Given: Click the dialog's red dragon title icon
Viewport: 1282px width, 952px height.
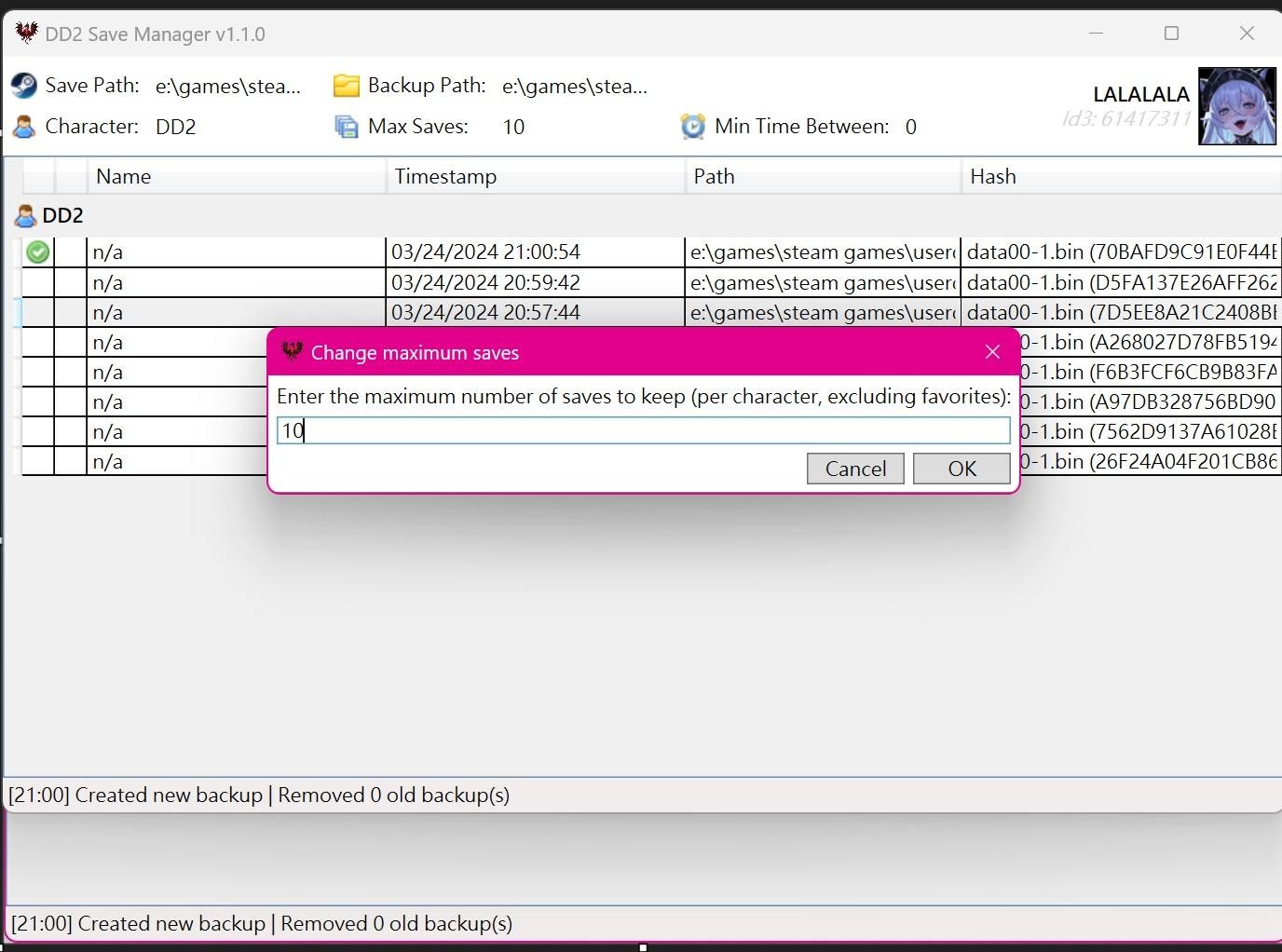Looking at the screenshot, I should coord(292,352).
